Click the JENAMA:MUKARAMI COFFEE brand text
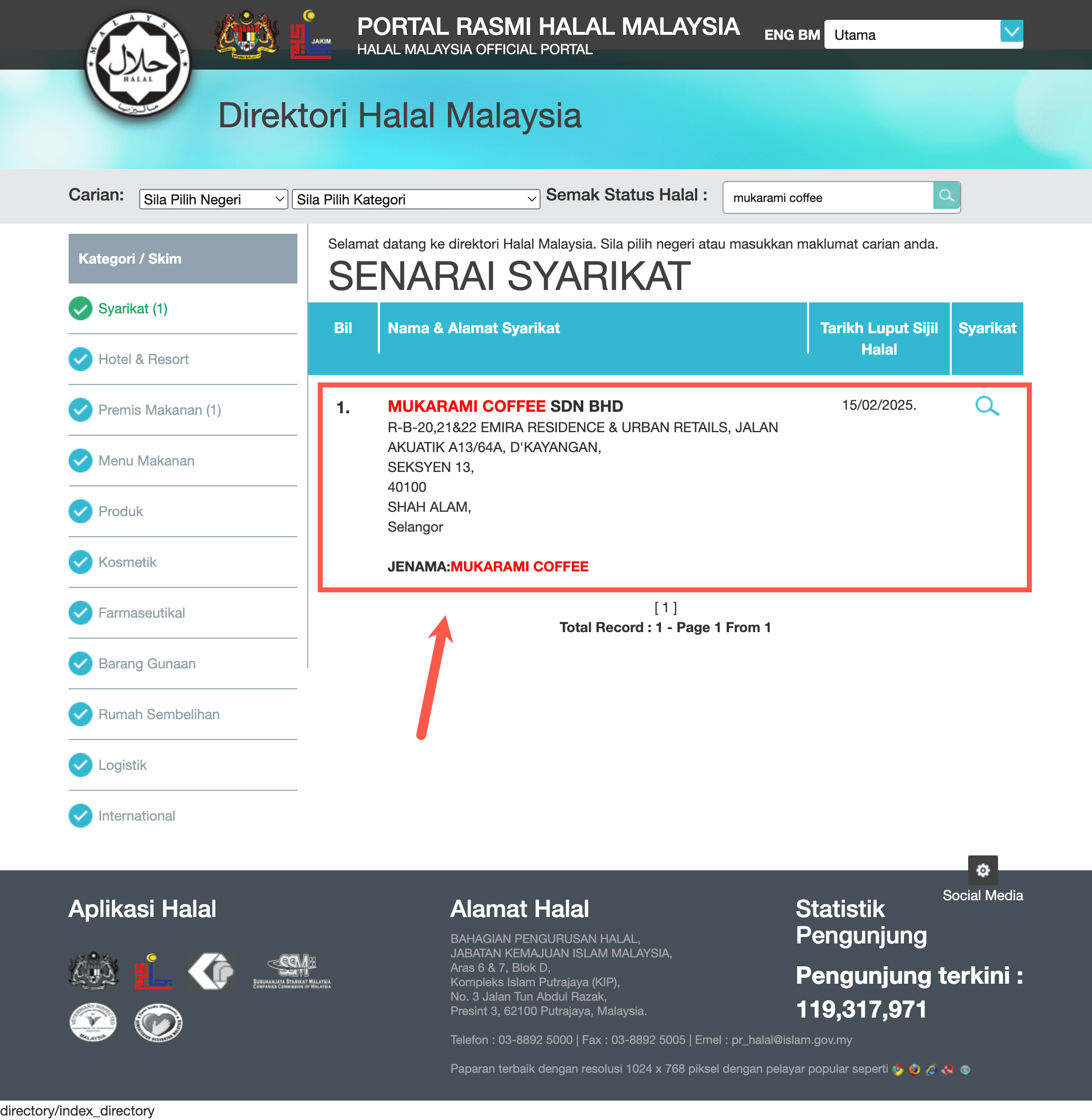Viewport: 1092px width, 1120px height. [x=488, y=566]
